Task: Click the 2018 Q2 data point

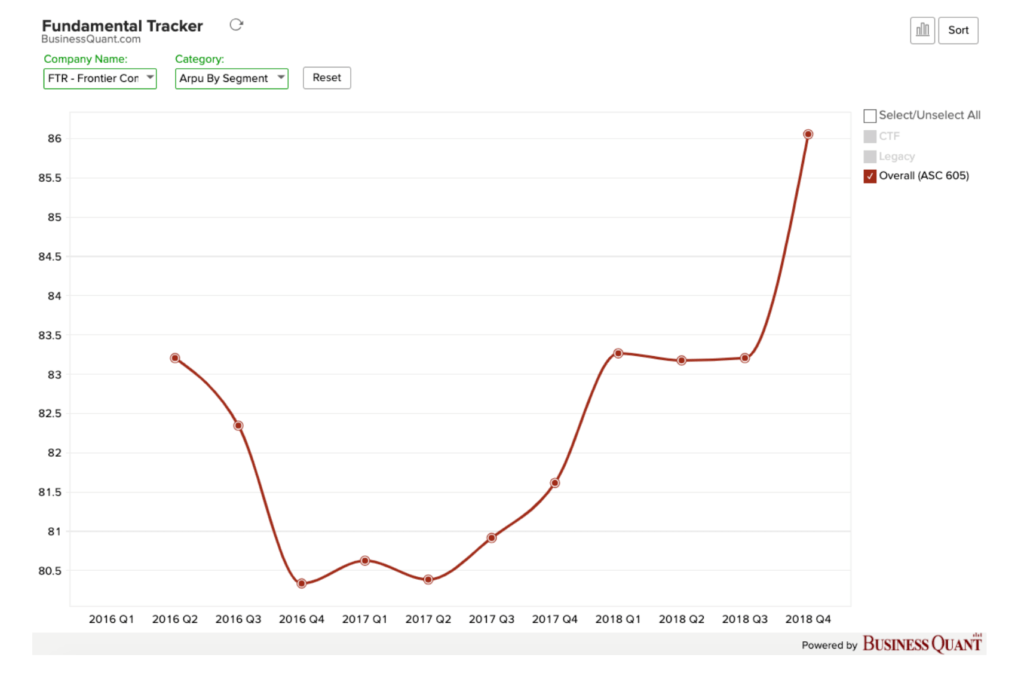Action: pyautogui.click(x=681, y=360)
